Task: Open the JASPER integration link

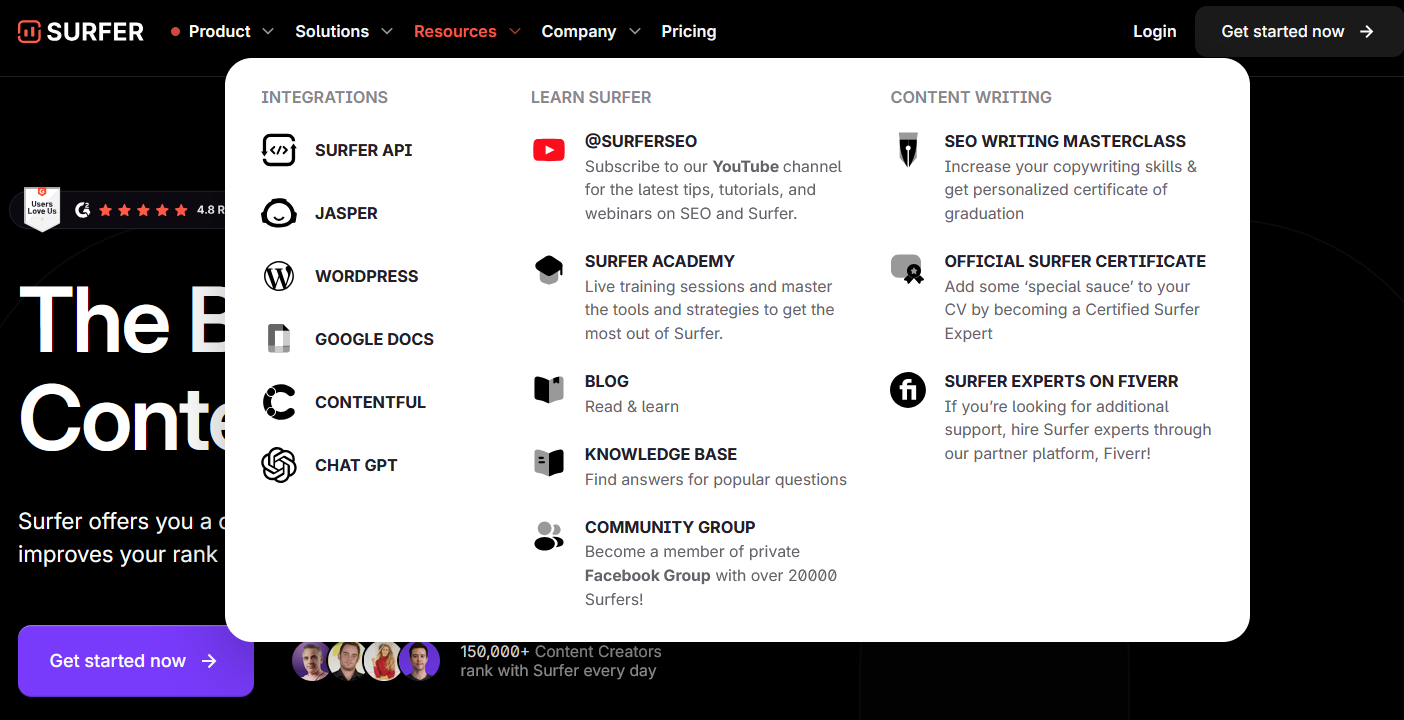Action: (346, 213)
